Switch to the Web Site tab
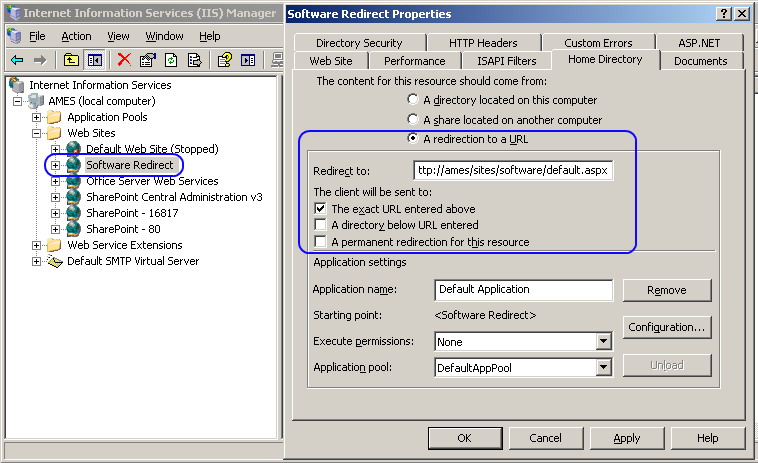This screenshot has width=758, height=463. (331, 61)
